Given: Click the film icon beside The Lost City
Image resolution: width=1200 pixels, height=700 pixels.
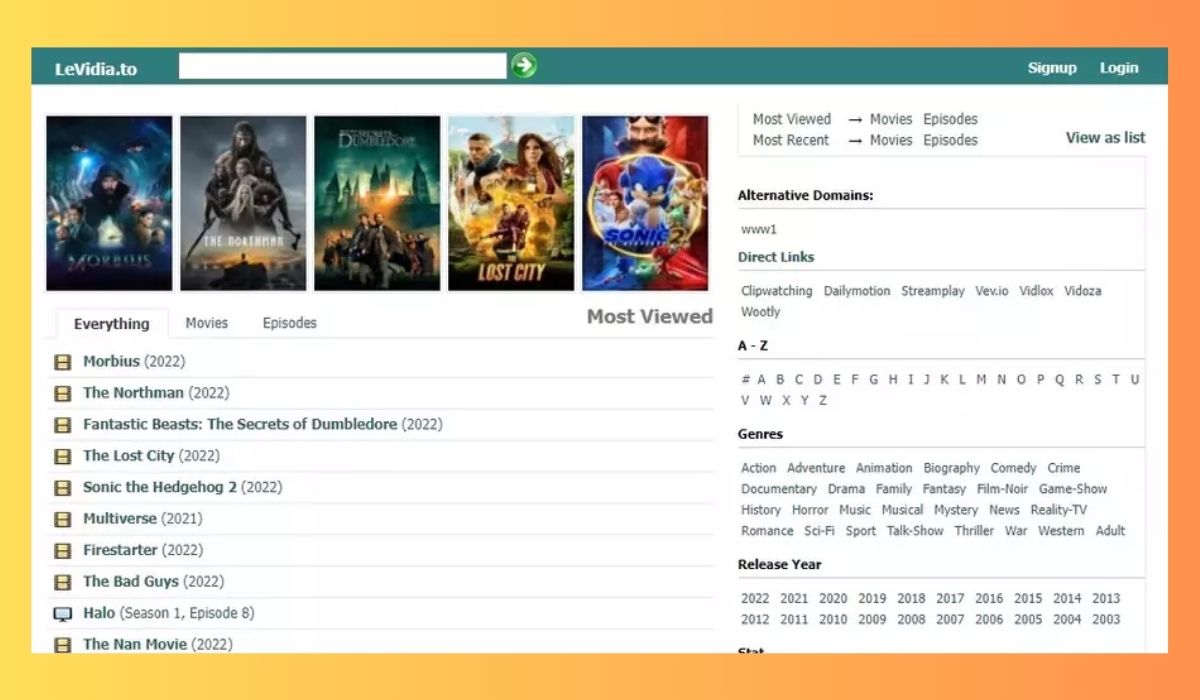Looking at the screenshot, I should tap(62, 457).
